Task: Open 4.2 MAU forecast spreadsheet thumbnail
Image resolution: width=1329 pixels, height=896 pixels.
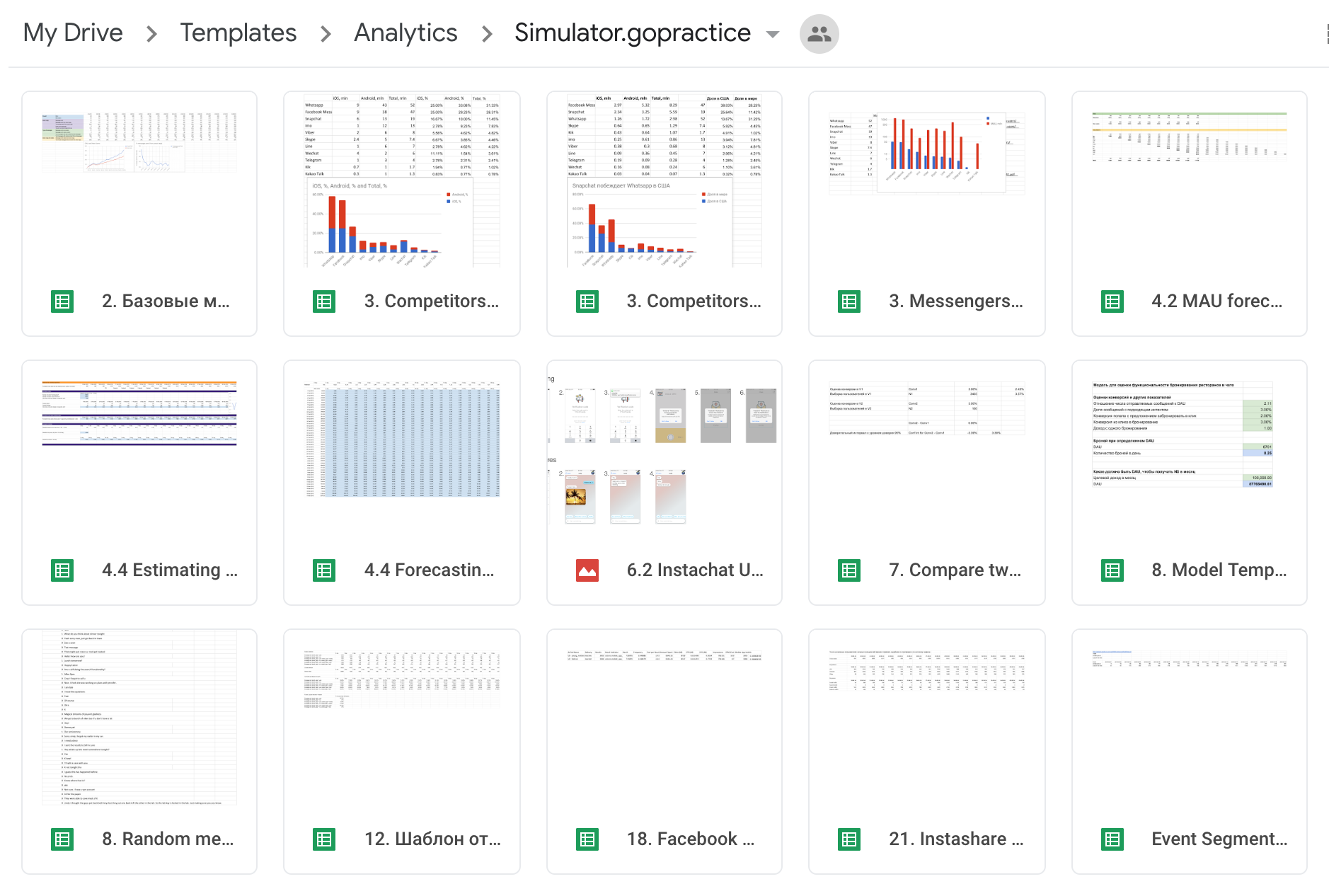Action: [1189, 184]
